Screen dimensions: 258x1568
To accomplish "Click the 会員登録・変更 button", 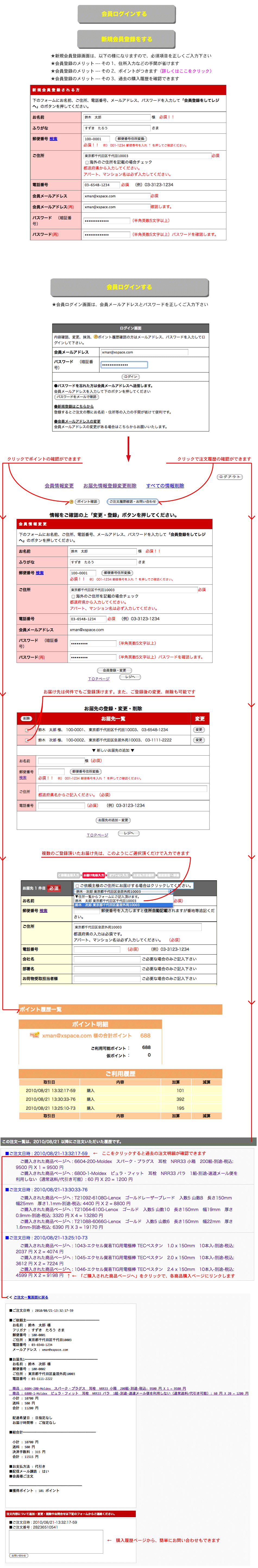I will (x=114, y=670).
